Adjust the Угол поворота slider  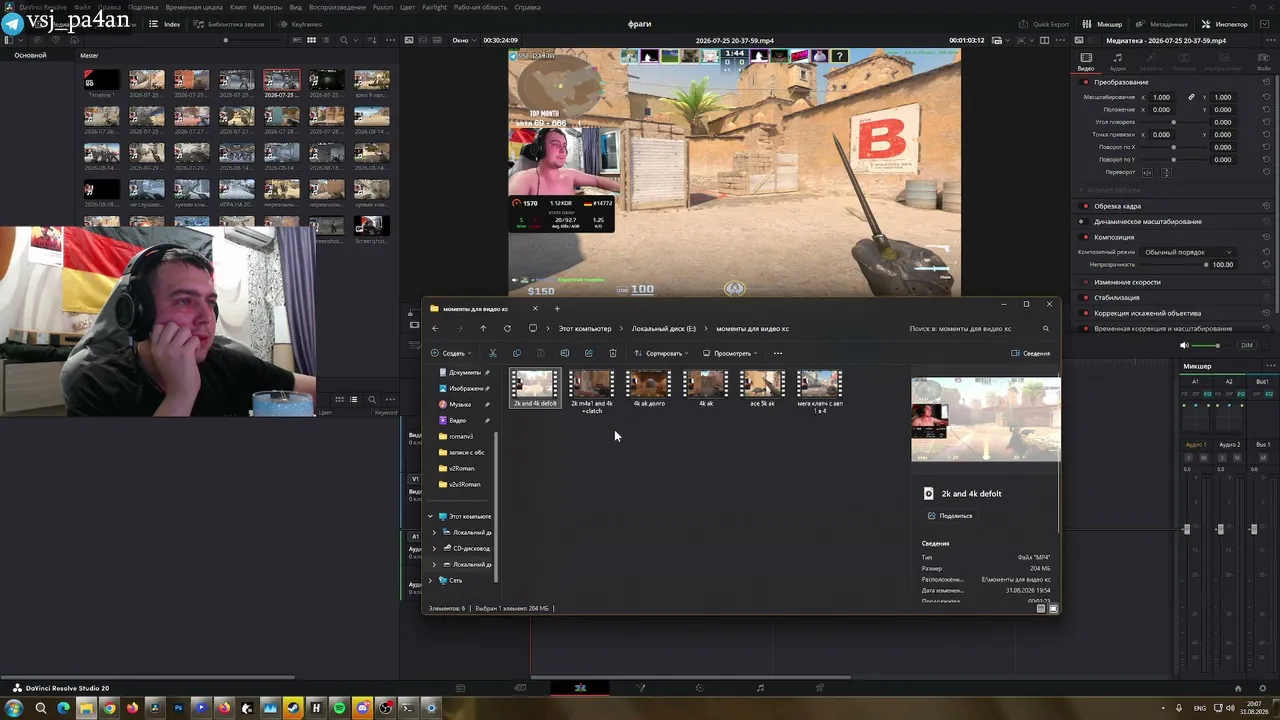1173,122
